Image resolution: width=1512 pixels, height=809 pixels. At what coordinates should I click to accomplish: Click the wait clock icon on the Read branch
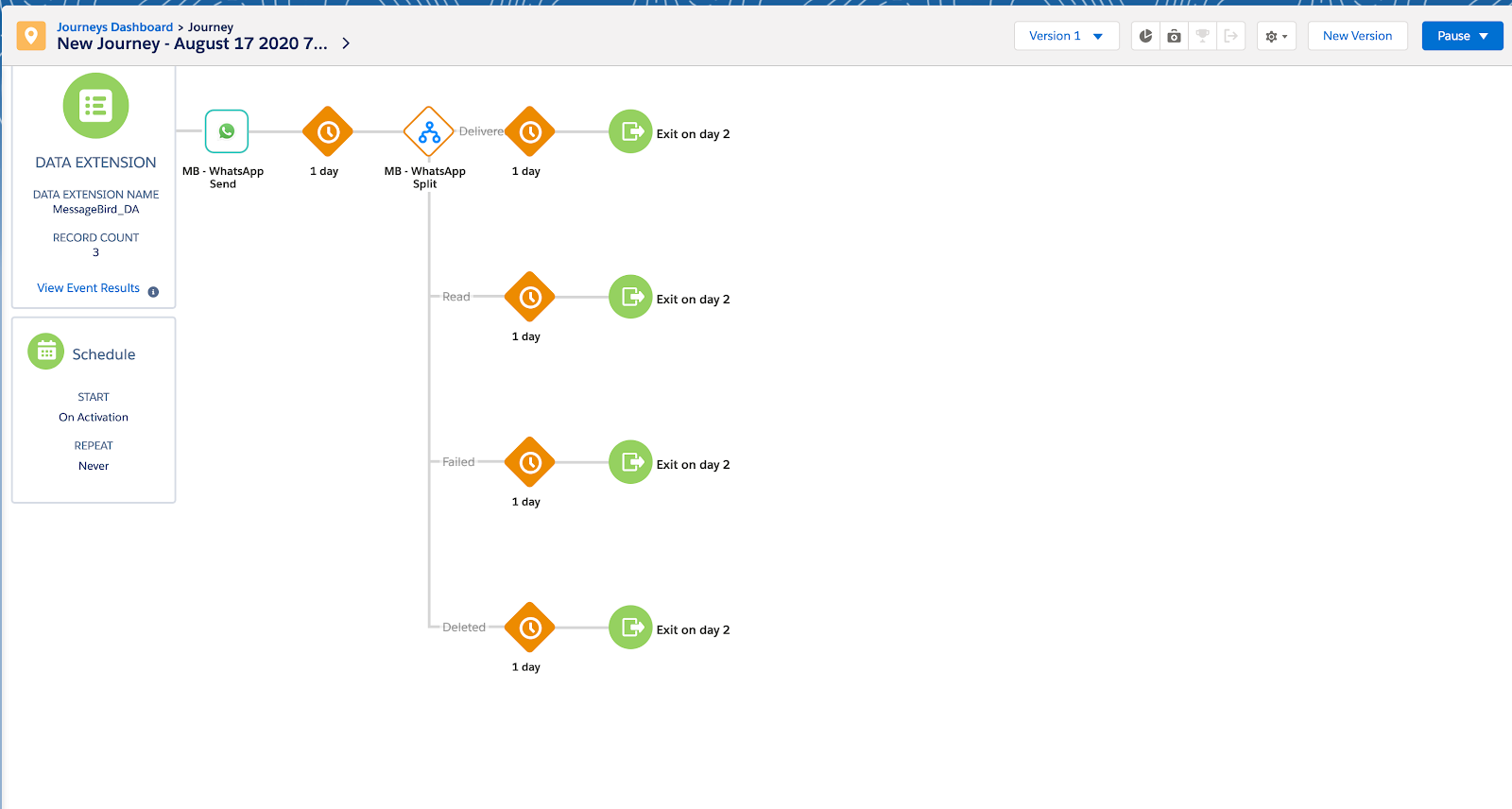point(530,297)
